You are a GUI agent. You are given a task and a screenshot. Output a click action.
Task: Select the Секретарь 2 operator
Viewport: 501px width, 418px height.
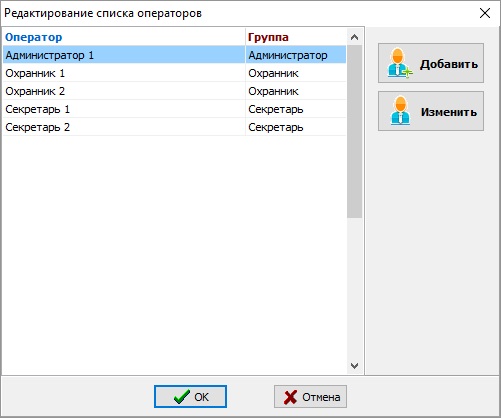pos(124,127)
